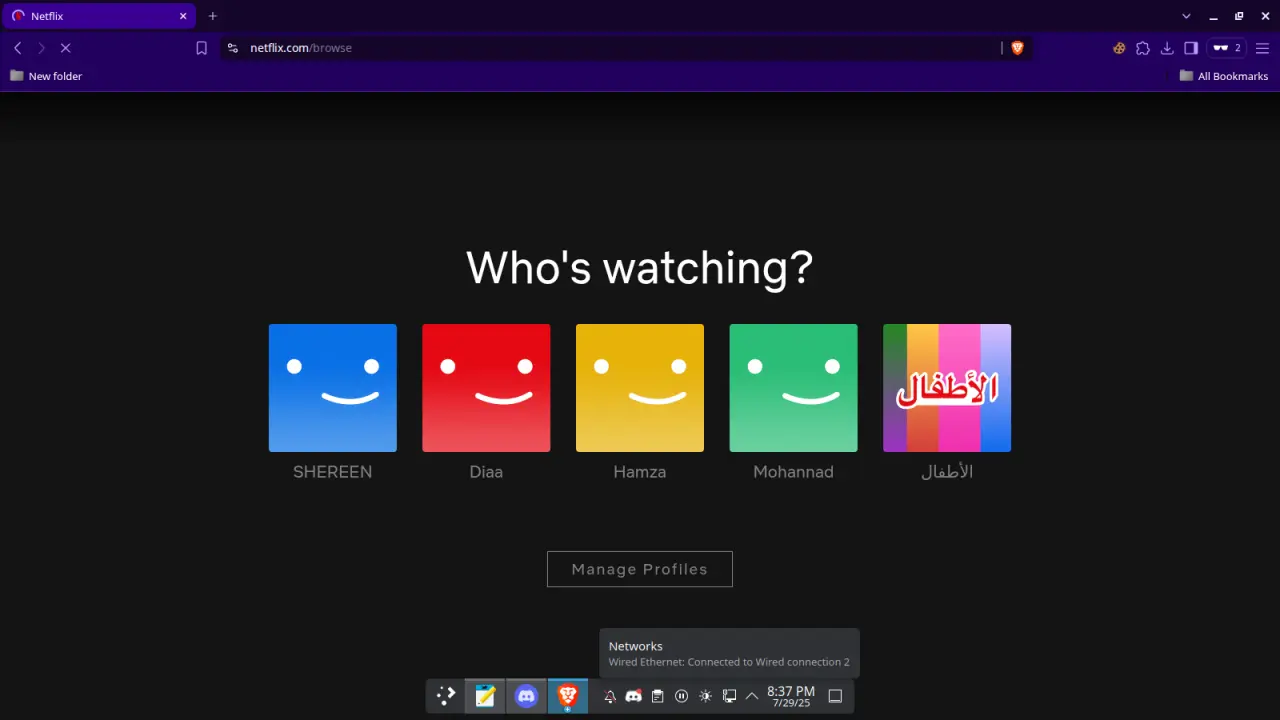The height and width of the screenshot is (720, 1280).
Task: Bookmark this page with the bookmark icon
Action: [x=201, y=48]
